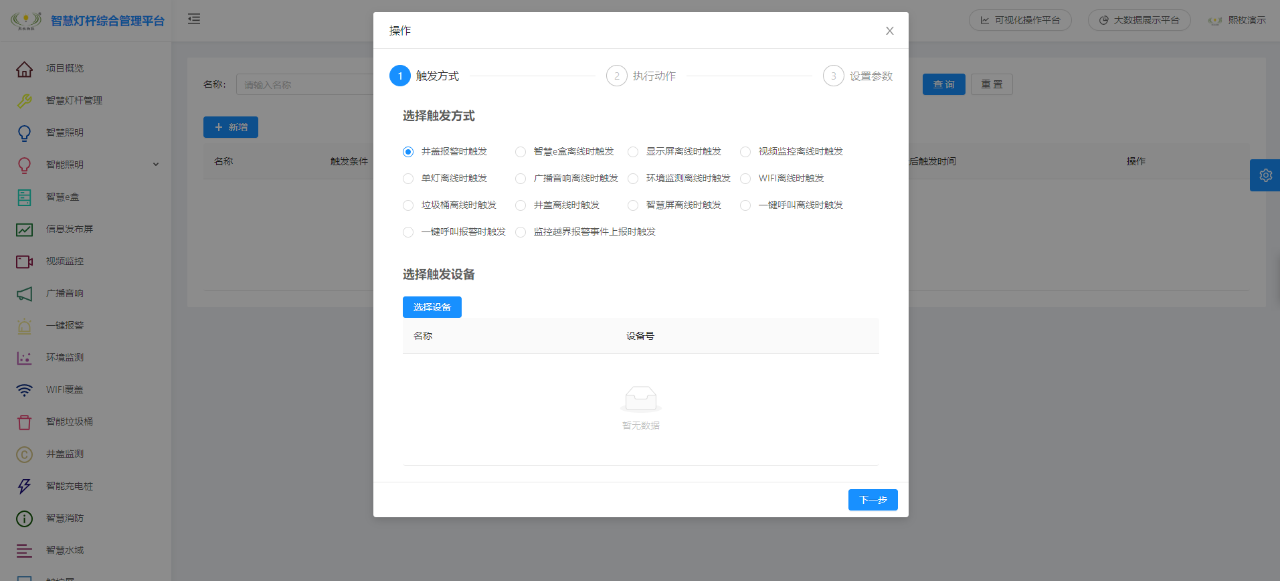Viewport: 1280px width, 581px height.
Task: Choose 视频监控离线时触发 as trigger
Action: coord(745,151)
